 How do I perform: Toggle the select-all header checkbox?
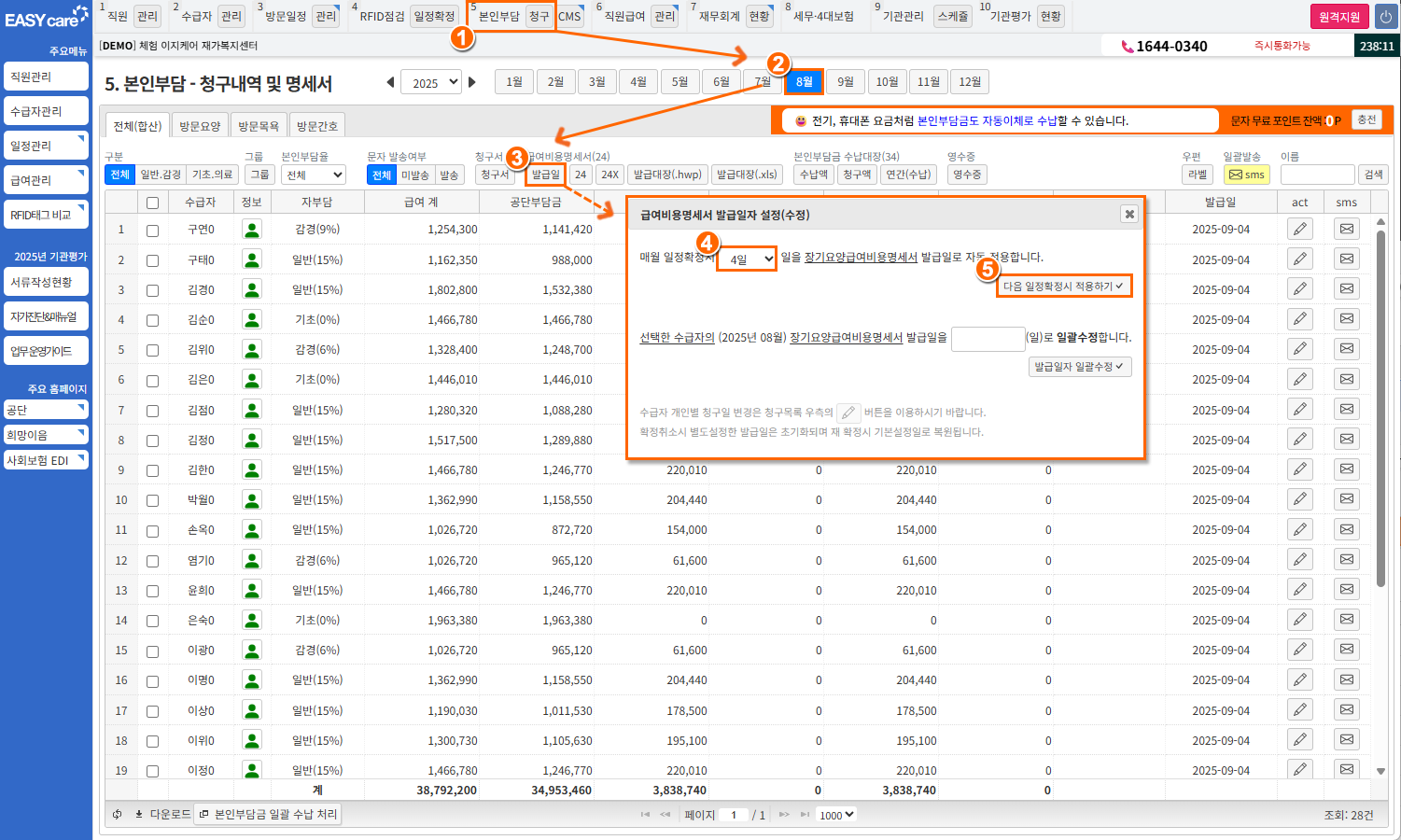152,203
